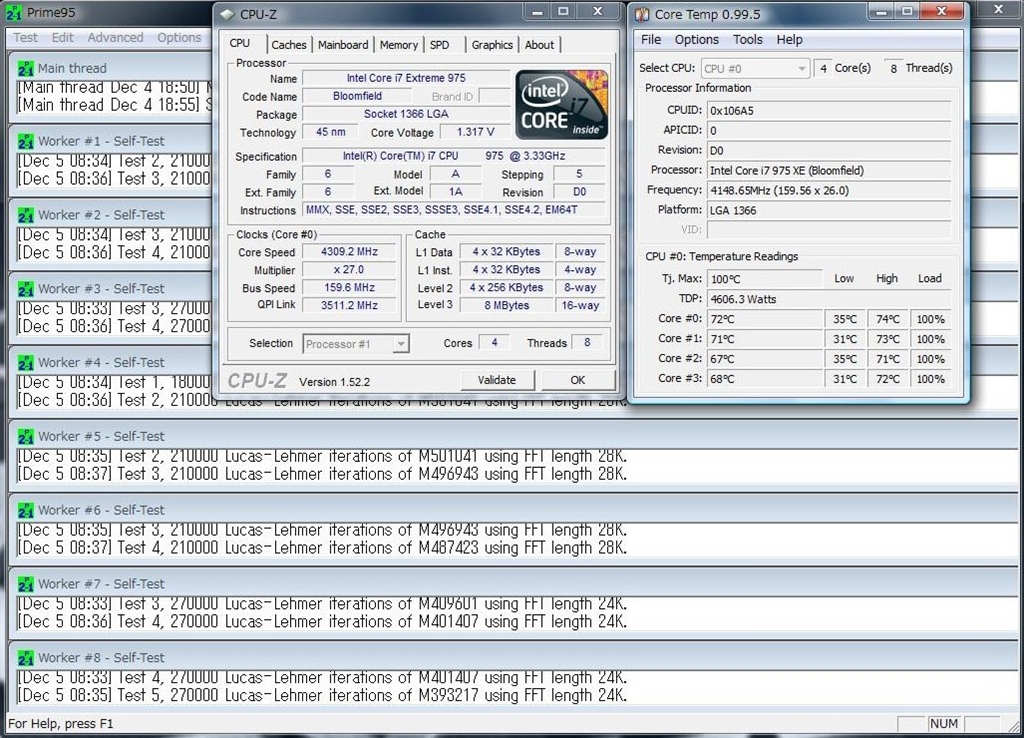Viewport: 1024px width, 738px height.
Task: Open the Tools menu in Core Temp
Action: (x=747, y=40)
